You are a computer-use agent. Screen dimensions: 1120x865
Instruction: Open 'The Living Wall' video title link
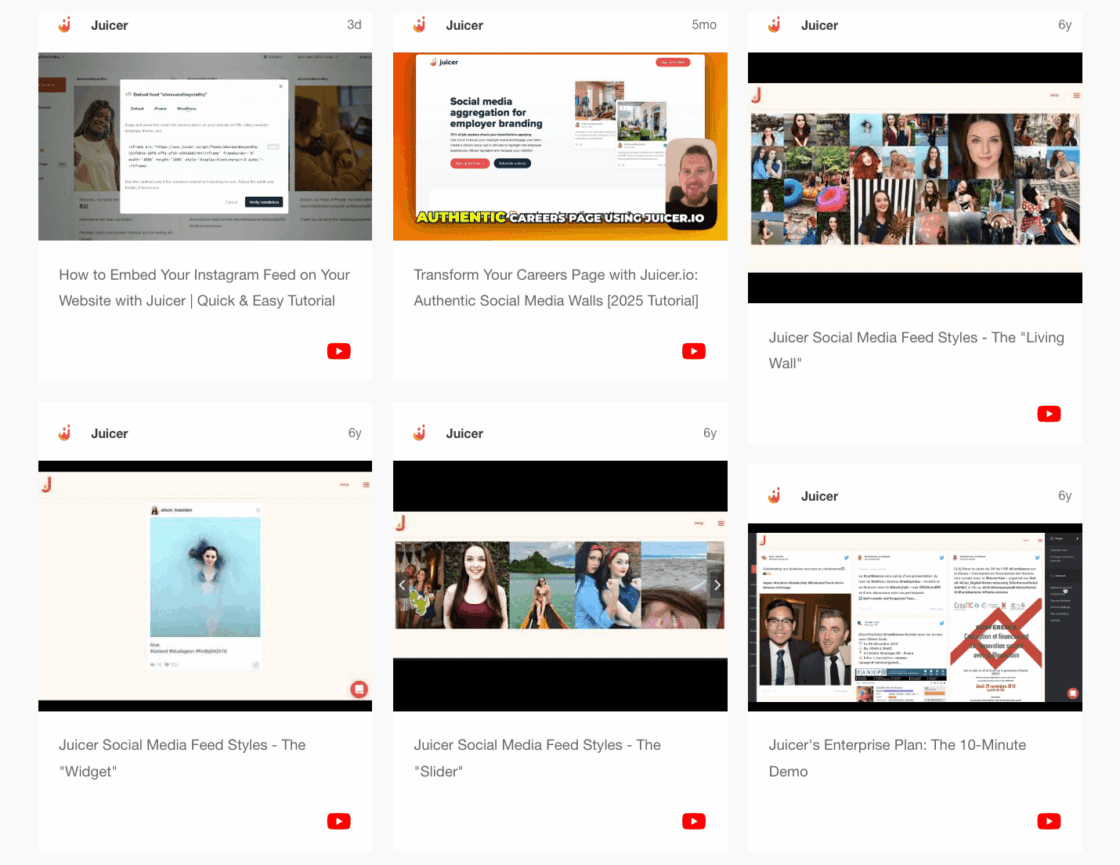pos(916,350)
